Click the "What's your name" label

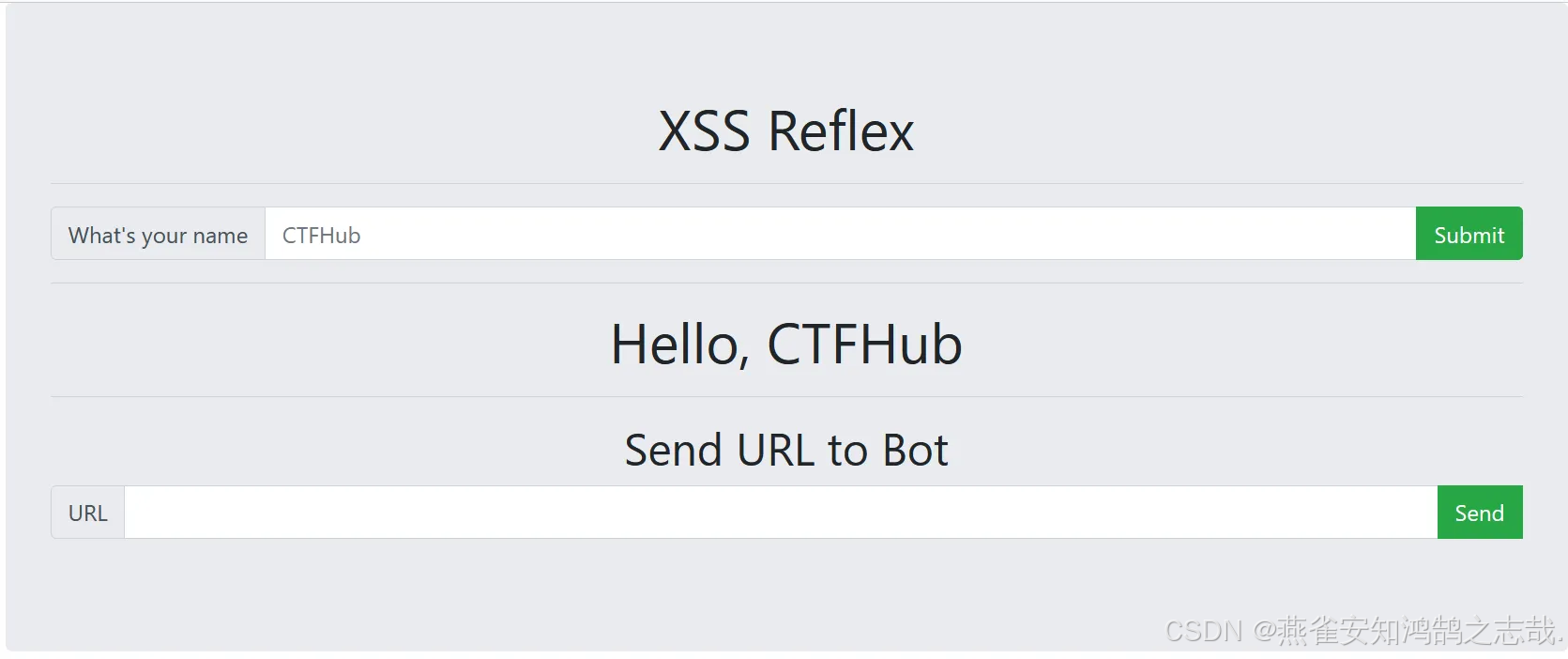pos(158,235)
